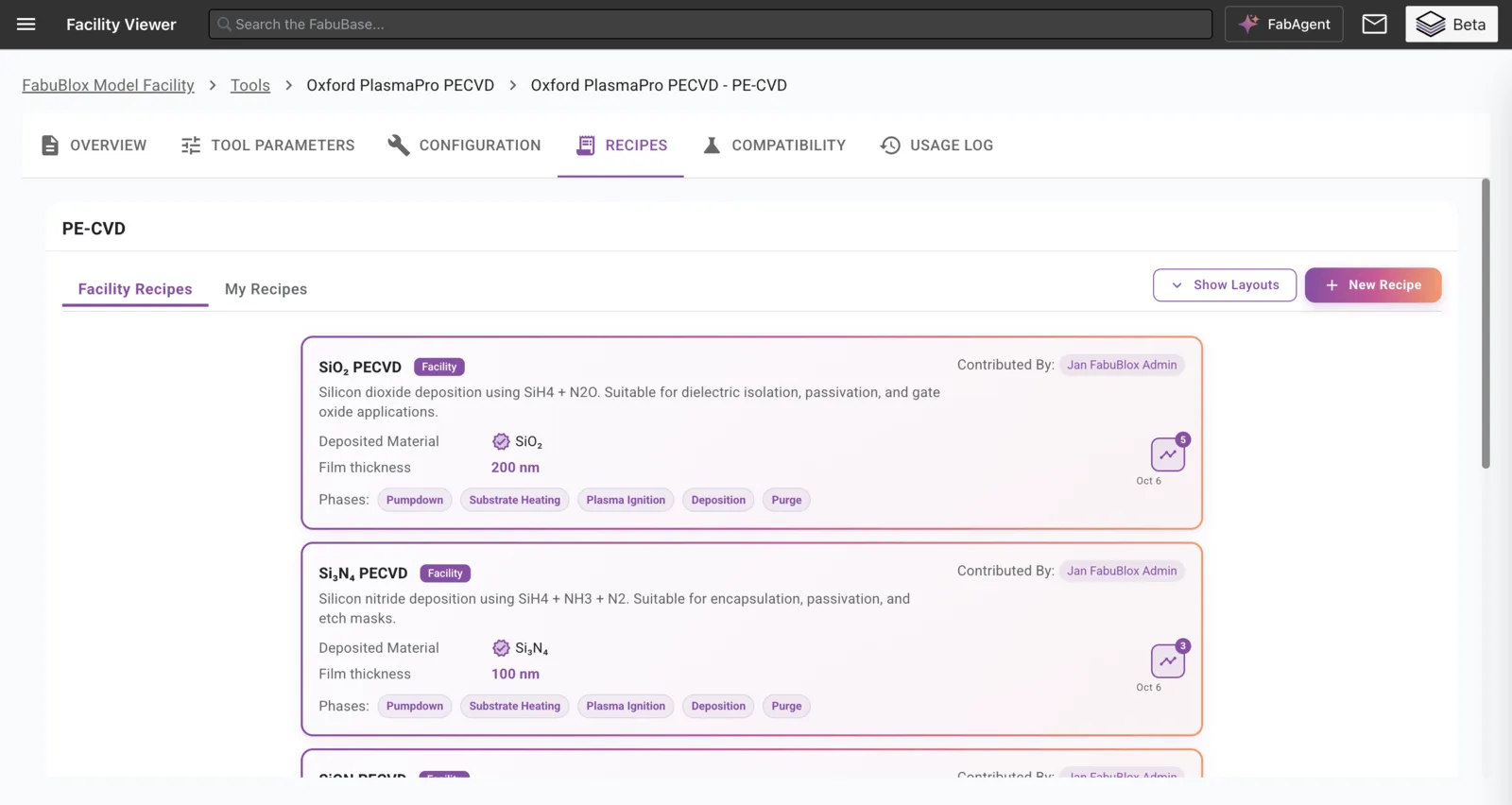Click the verified badge beside SiO₂ material
Viewport: 1512px width, 805px height.
click(501, 441)
